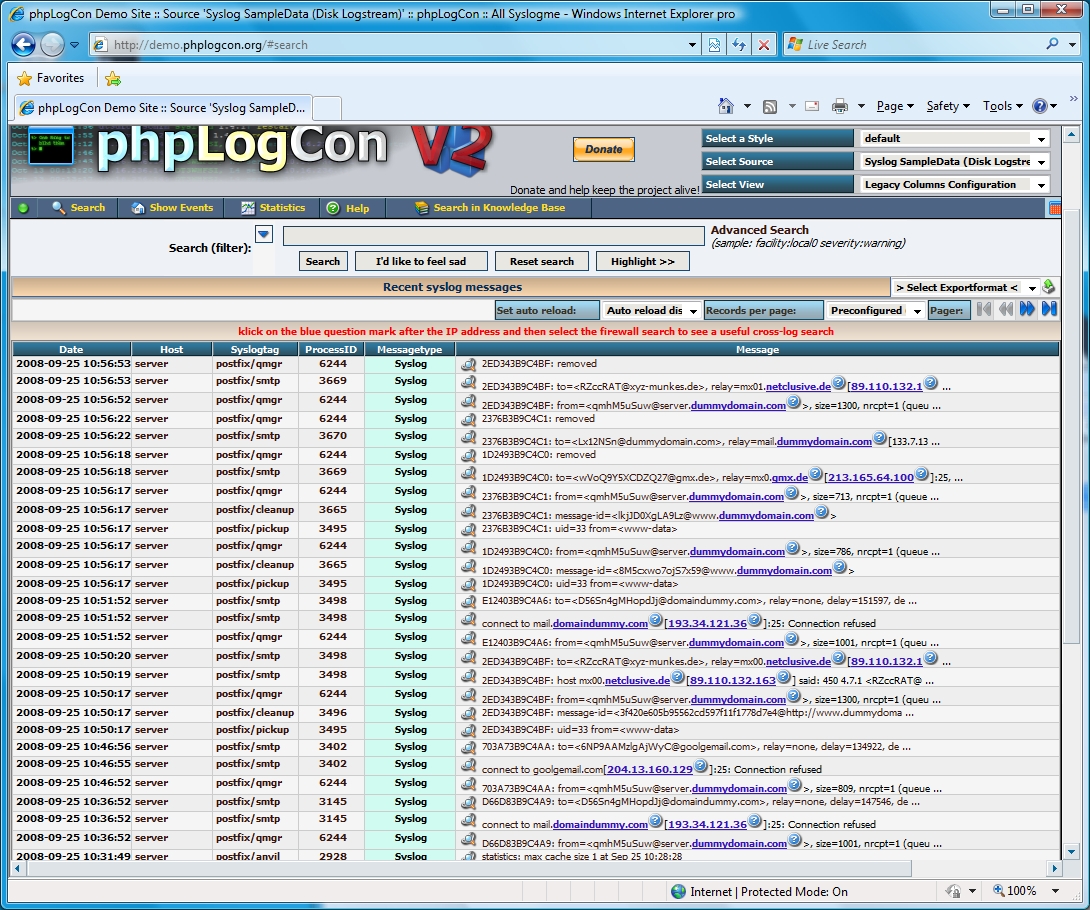Click the I'd like to feel sad button

pos(421,261)
